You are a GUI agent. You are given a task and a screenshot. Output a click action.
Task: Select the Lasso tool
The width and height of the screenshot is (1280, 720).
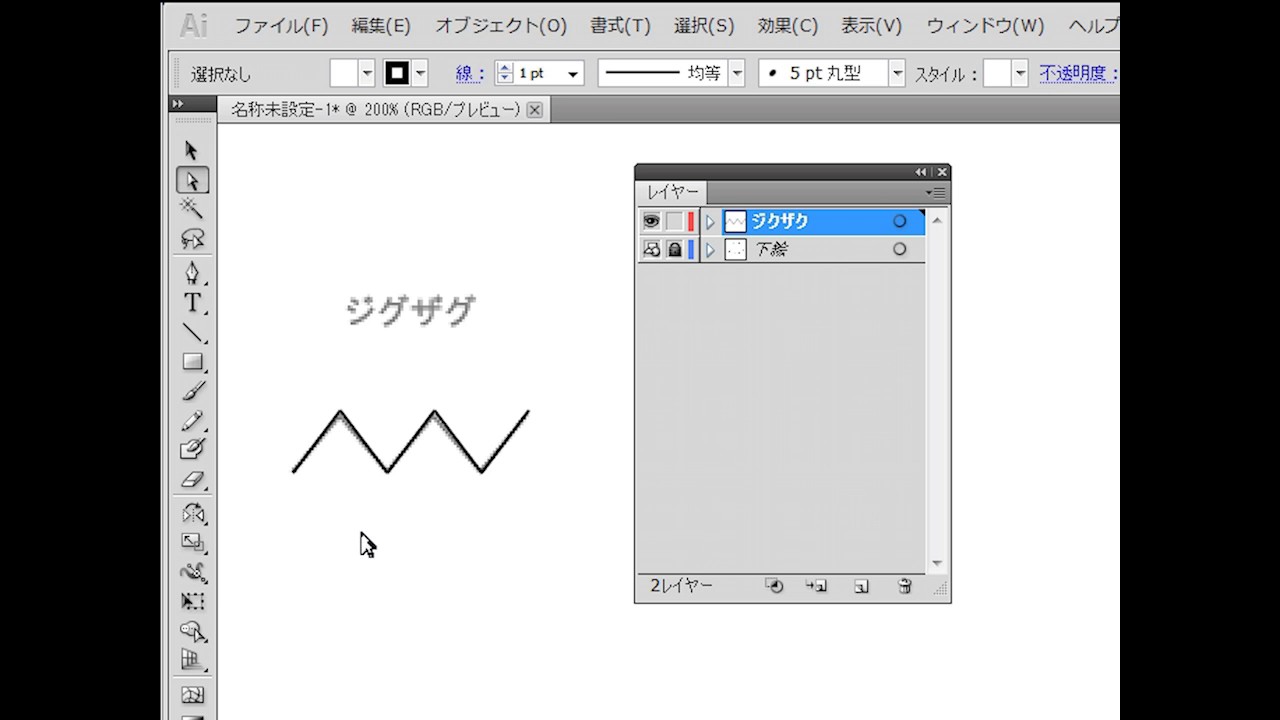(192, 239)
